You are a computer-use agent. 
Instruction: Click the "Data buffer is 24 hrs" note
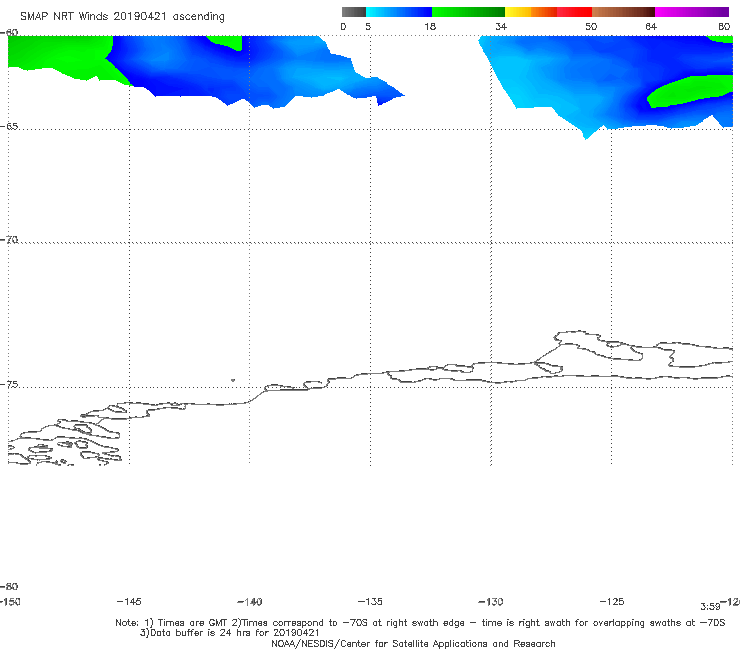pos(230,633)
